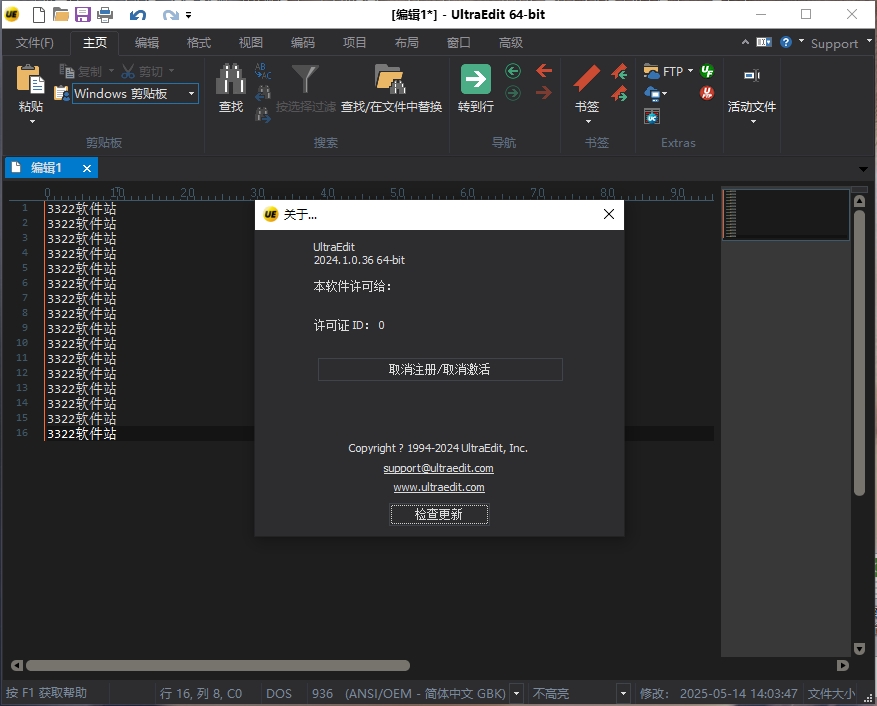
Task: Open Find/Replace in Files folder icon
Action: [x=390, y=80]
